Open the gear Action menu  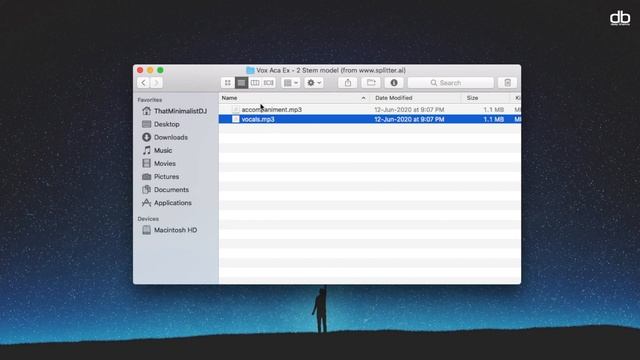(314, 83)
